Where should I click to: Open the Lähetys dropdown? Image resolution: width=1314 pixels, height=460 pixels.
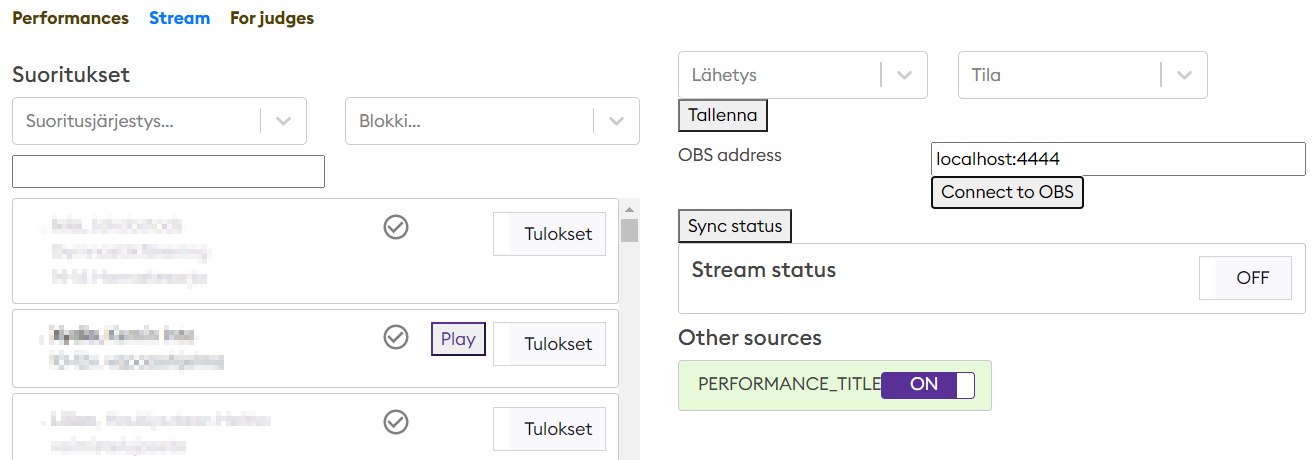coord(802,75)
